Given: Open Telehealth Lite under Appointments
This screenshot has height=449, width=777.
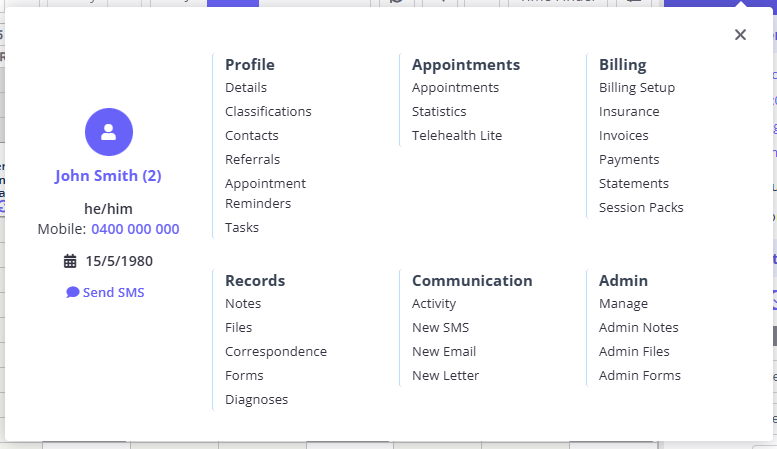Looking at the screenshot, I should click(x=457, y=135).
